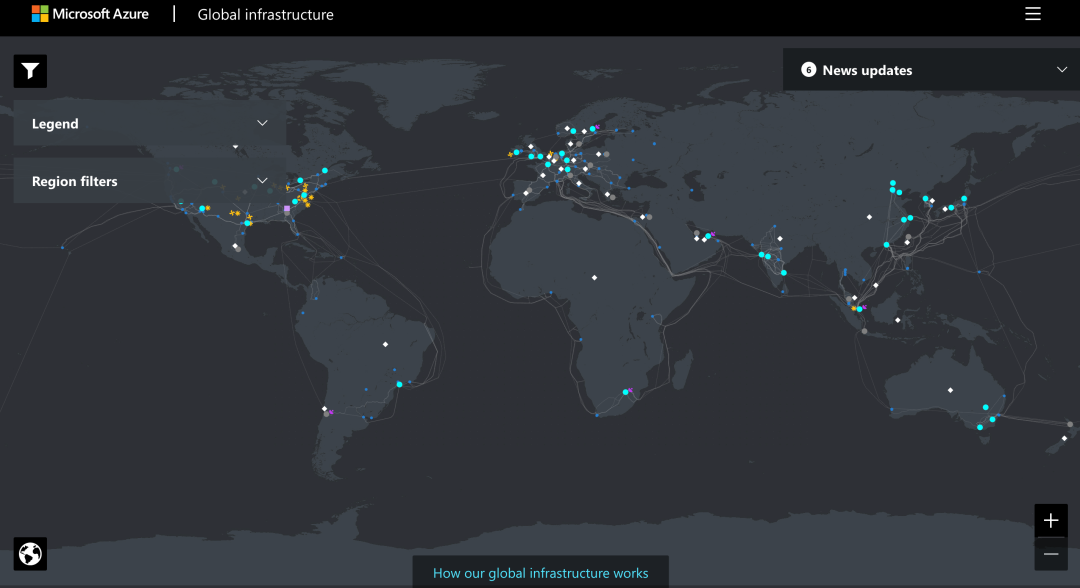Select the central Australia white diamond marker

(x=951, y=390)
